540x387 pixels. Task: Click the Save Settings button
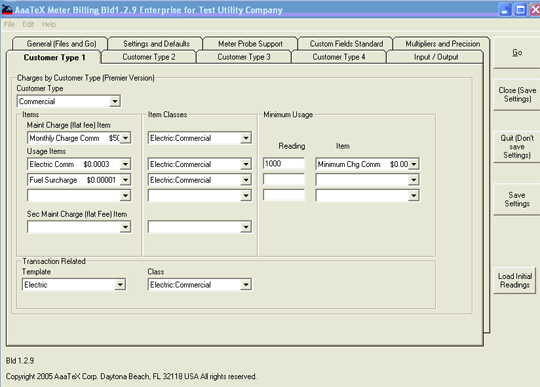point(517,199)
